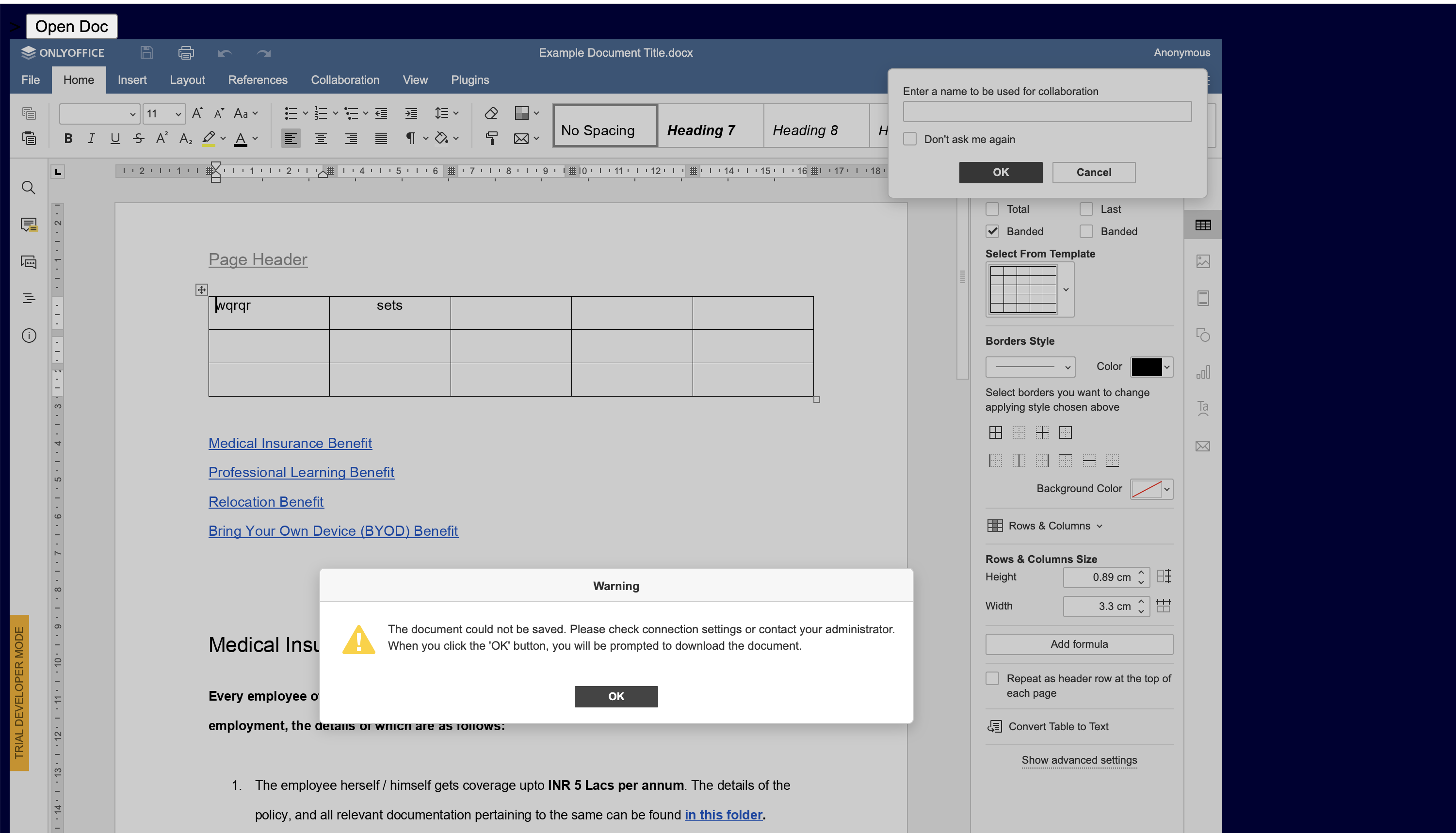This screenshot has width=1456, height=833.
Task: Check the Don't ask me again checkbox
Action: (910, 139)
